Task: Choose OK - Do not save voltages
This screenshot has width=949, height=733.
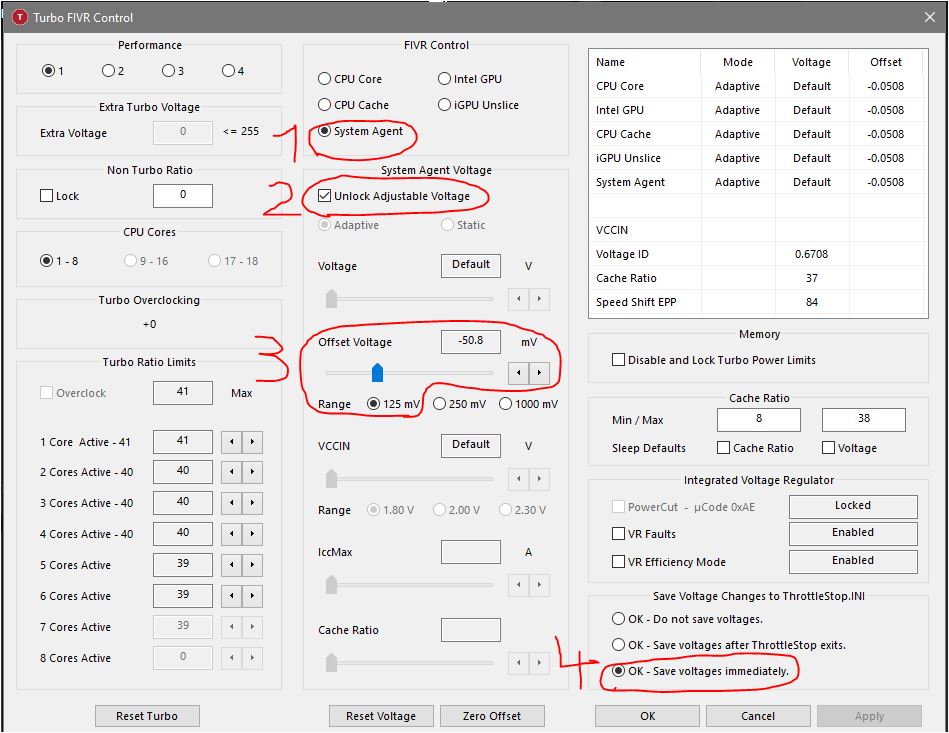Action: pyautogui.click(x=688, y=619)
